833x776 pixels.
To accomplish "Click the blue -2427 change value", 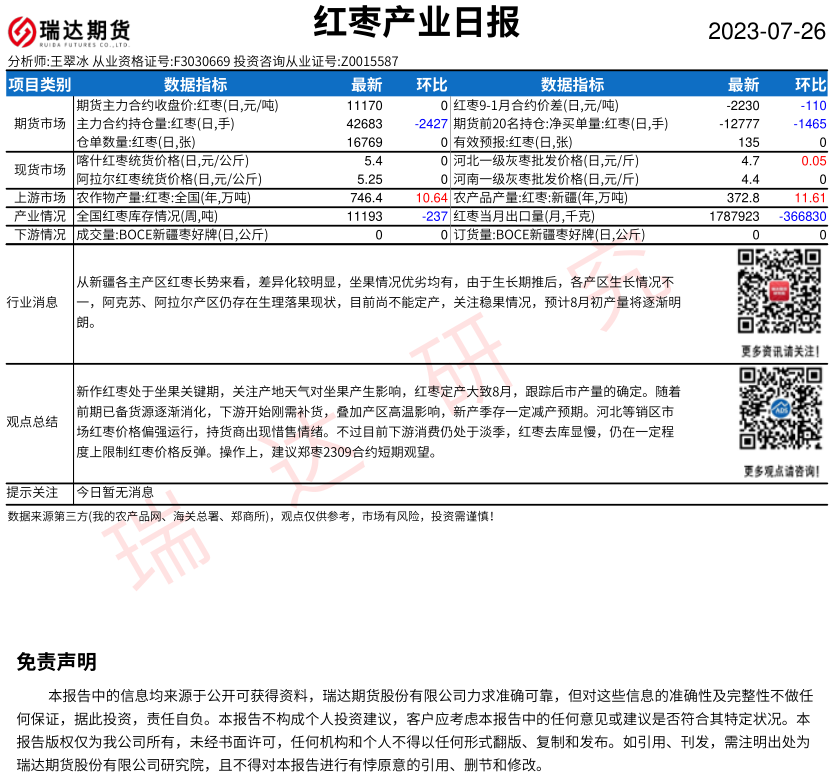I will pyautogui.click(x=430, y=124).
